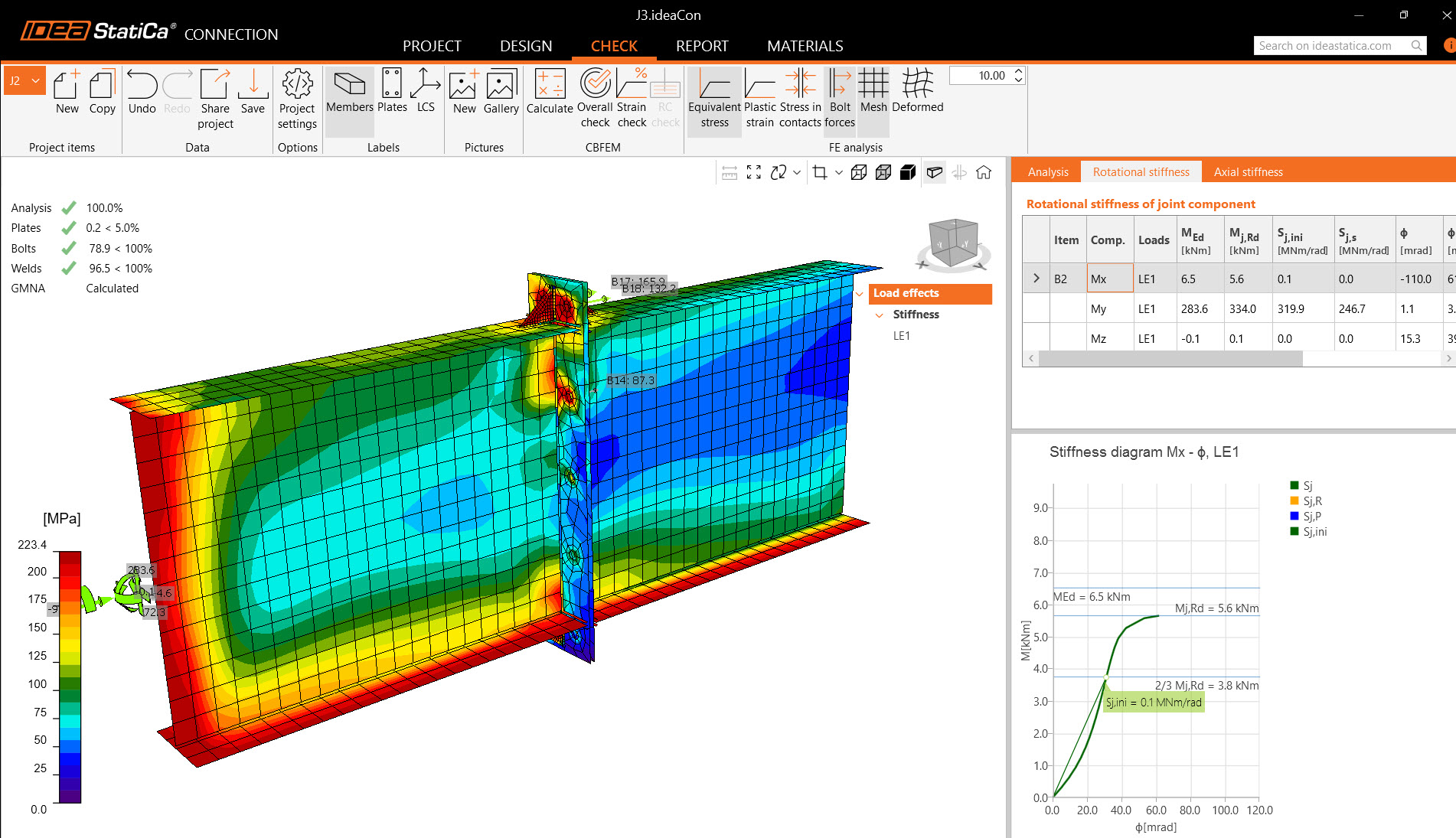The height and width of the screenshot is (838, 1456).
Task: Open the REPORT tab
Action: [702, 46]
